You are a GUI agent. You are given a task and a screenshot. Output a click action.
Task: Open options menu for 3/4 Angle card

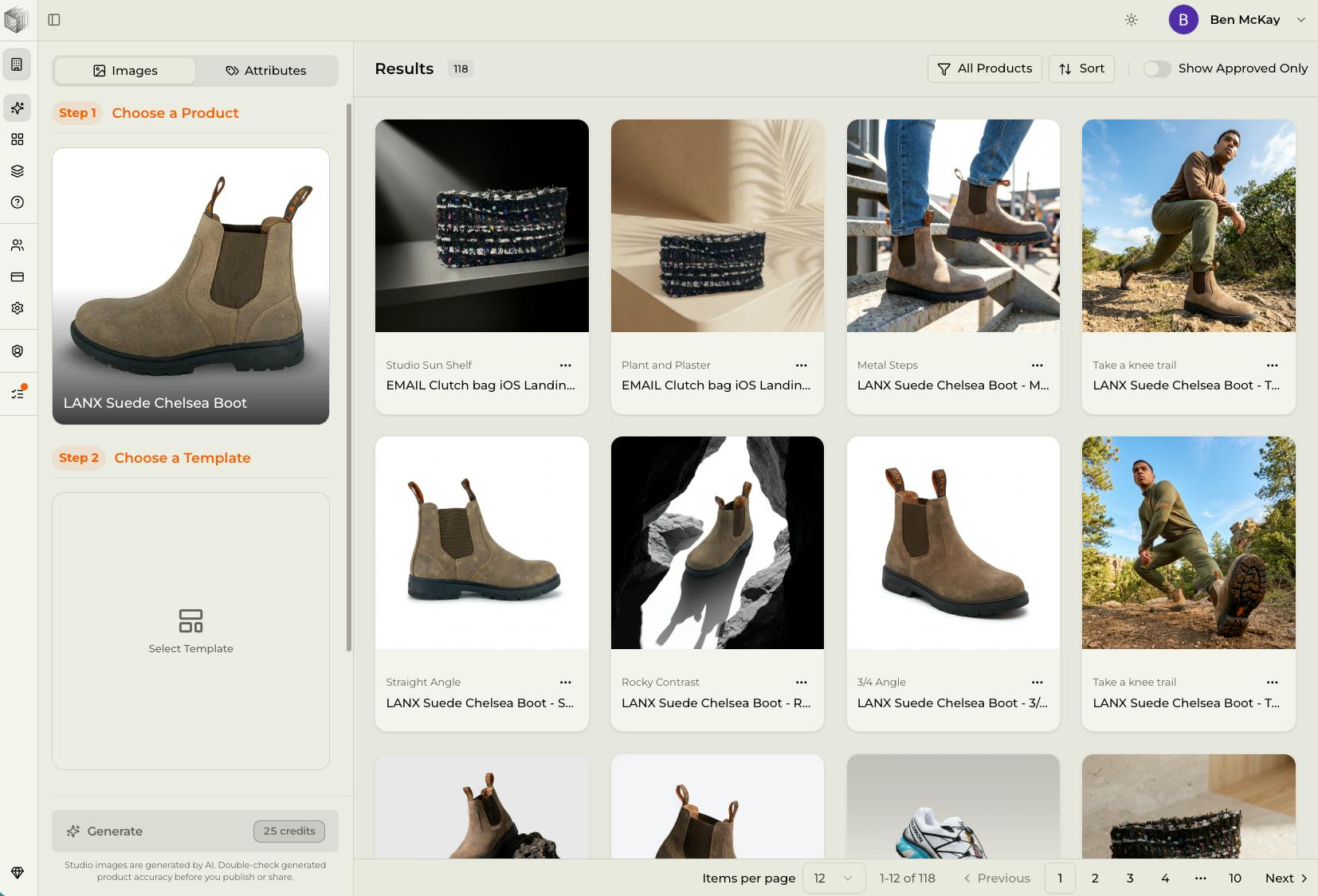[1037, 683]
